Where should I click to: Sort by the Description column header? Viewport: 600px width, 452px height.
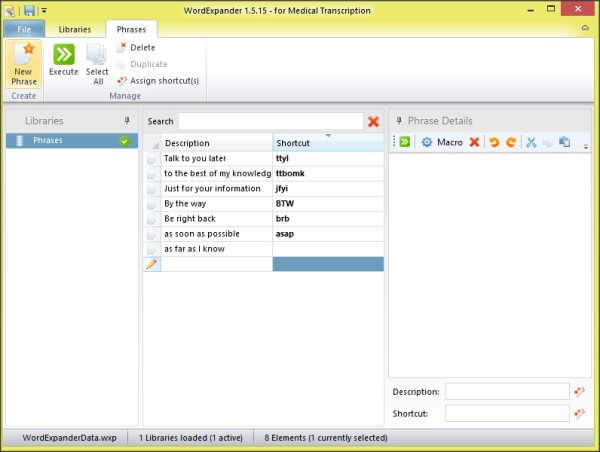[217, 143]
